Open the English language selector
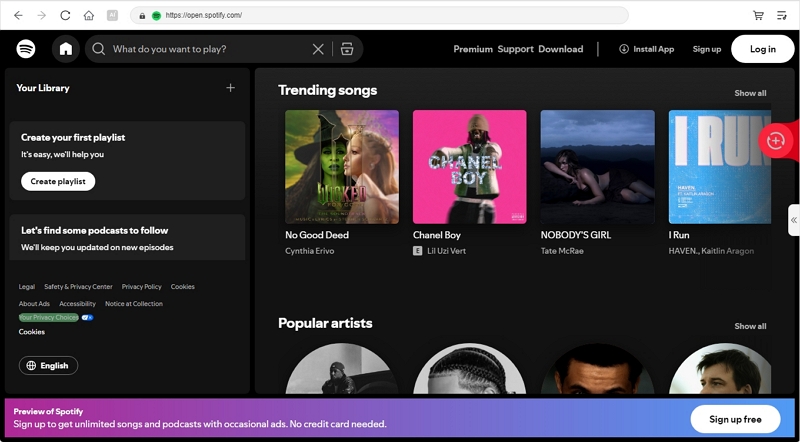The height and width of the screenshot is (442, 800). click(x=48, y=365)
